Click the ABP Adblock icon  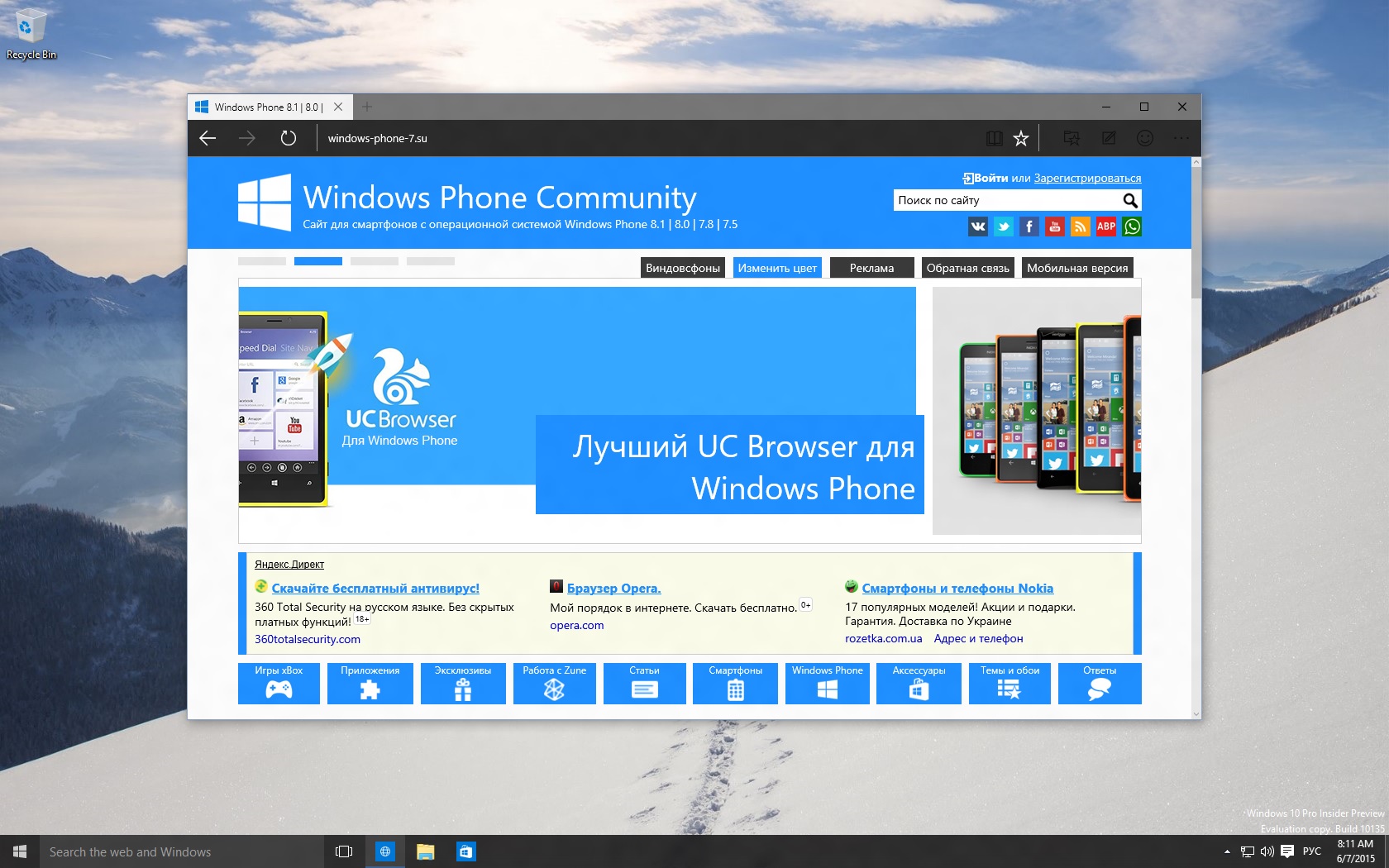(1106, 227)
